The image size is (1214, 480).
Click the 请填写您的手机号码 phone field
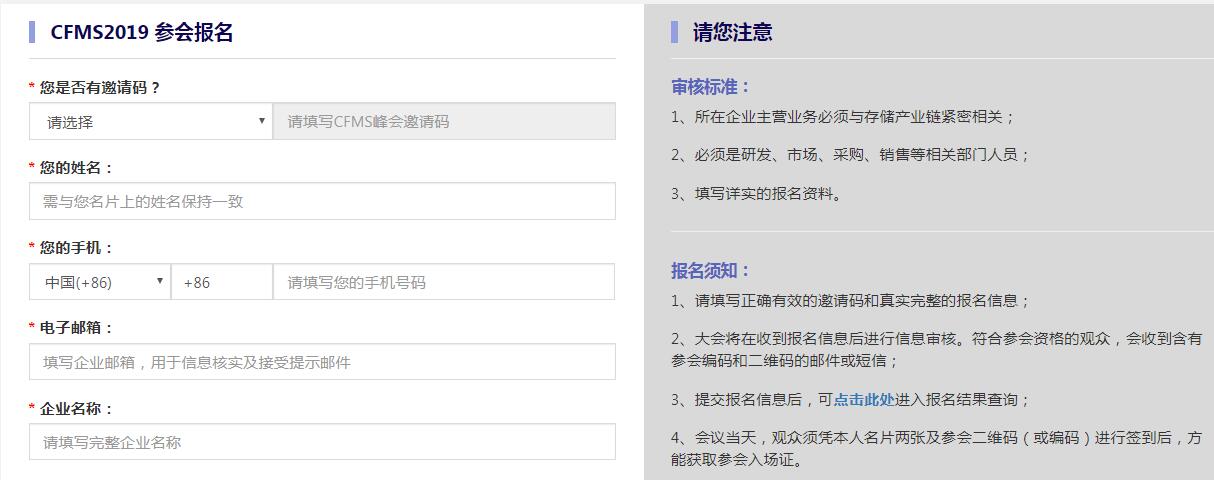444,282
